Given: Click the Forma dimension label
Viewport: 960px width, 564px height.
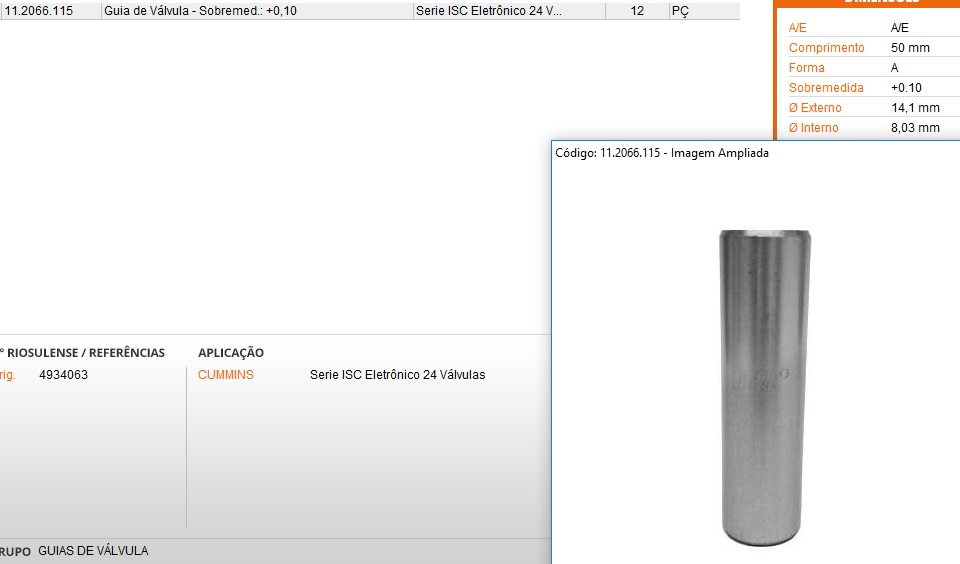Looking at the screenshot, I should point(807,68).
